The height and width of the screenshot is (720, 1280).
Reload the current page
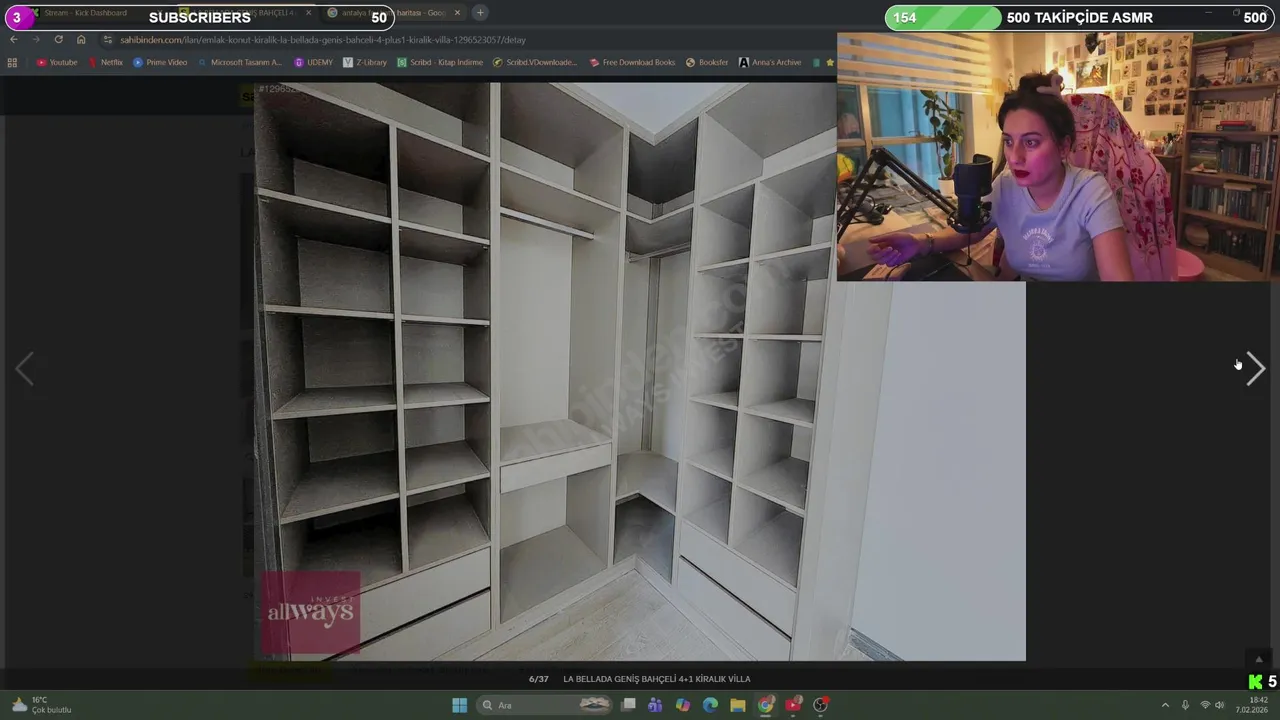tap(58, 39)
